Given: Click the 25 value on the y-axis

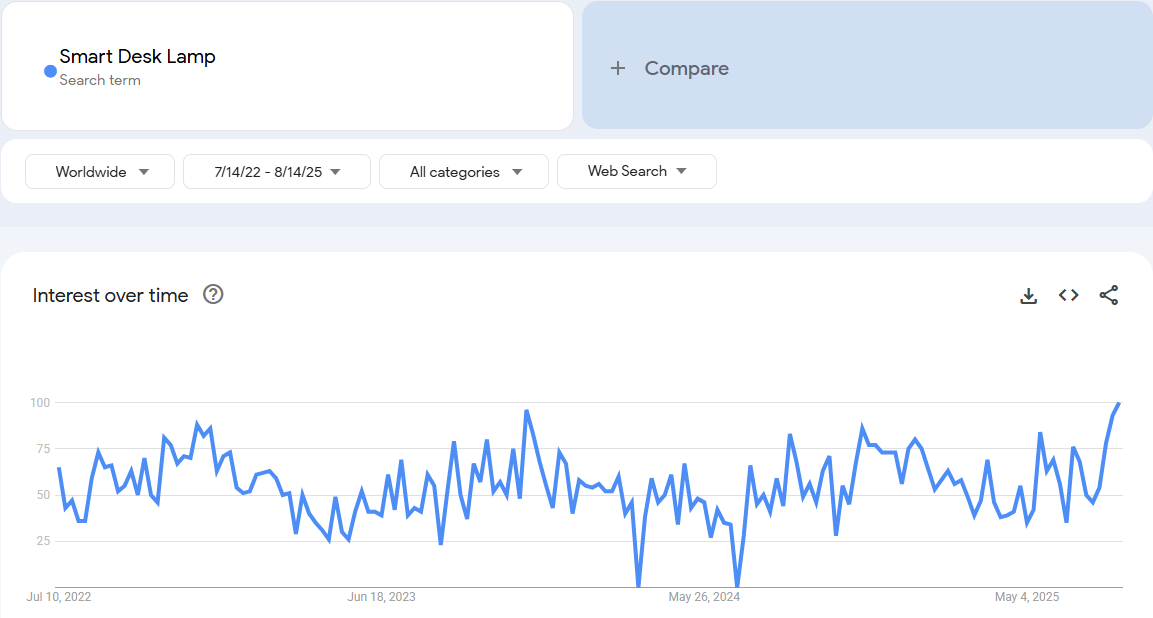Looking at the screenshot, I should point(41,541).
